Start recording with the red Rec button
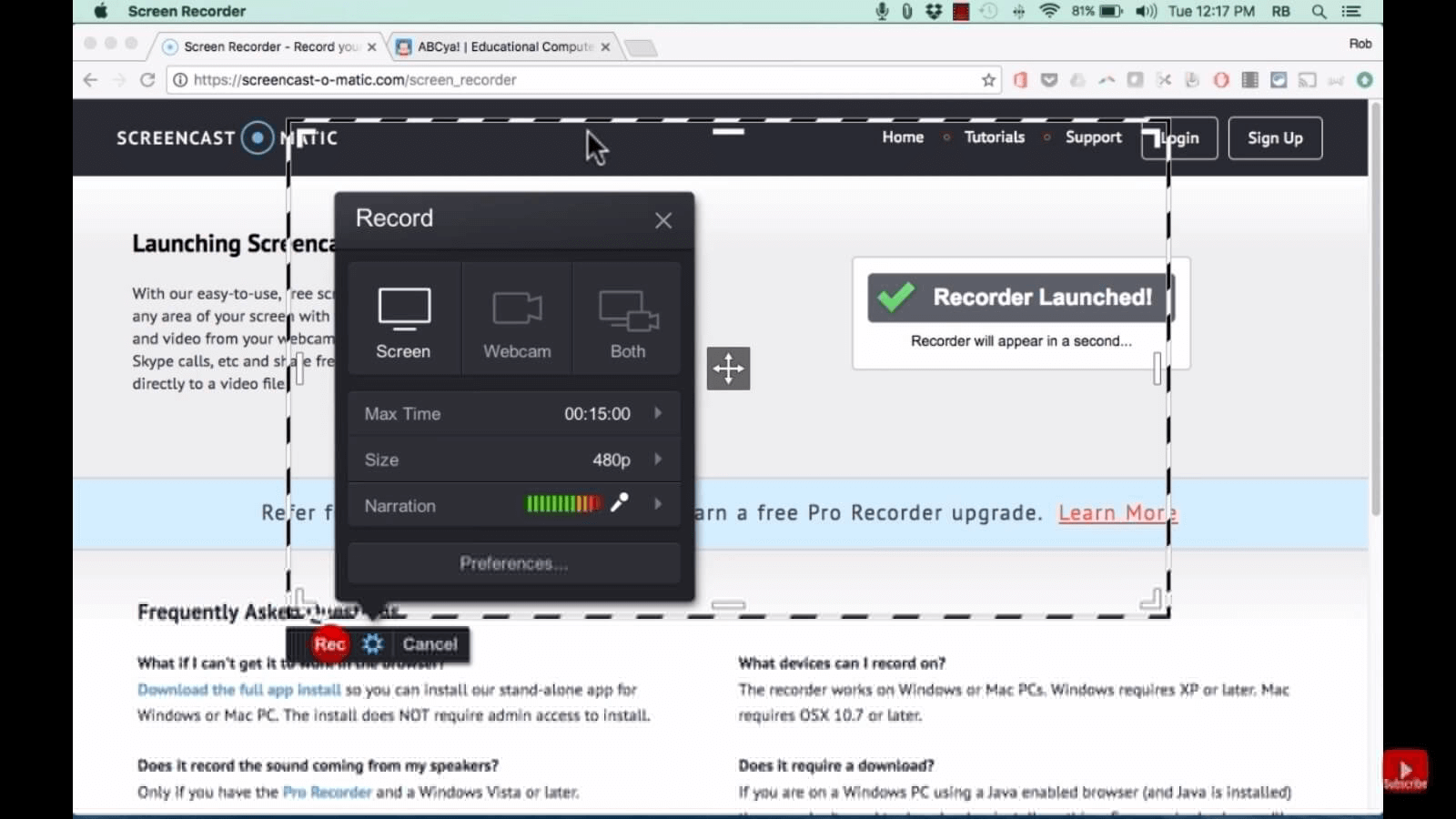This screenshot has width=1456, height=819. coord(329,644)
